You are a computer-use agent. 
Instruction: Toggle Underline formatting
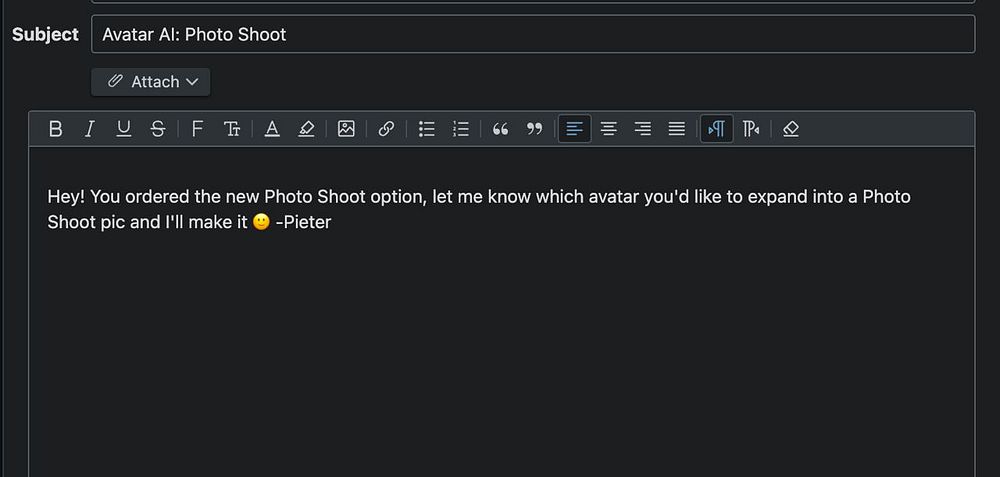click(124, 129)
